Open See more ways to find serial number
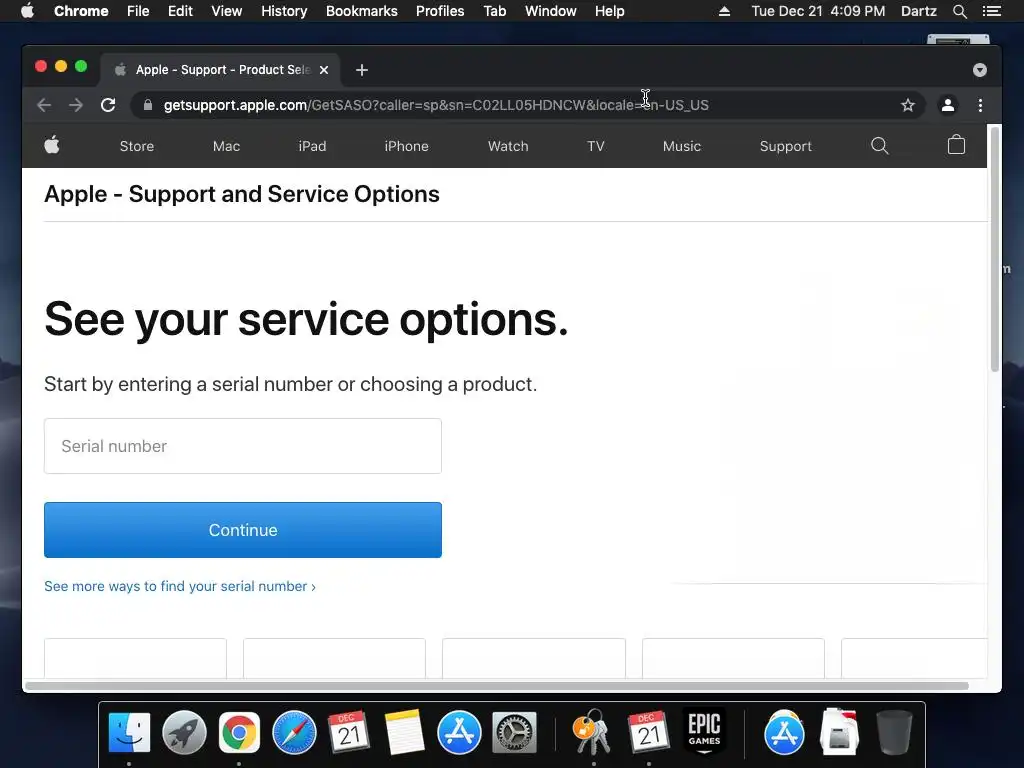This screenshot has width=1024, height=768. [180, 586]
